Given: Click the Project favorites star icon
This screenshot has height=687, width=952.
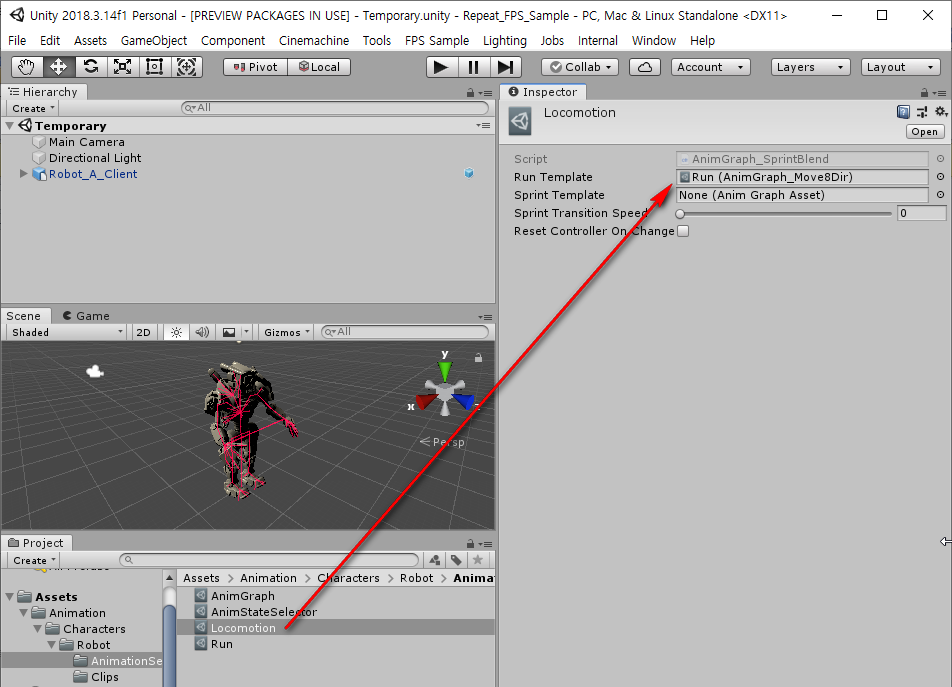Looking at the screenshot, I should (478, 560).
